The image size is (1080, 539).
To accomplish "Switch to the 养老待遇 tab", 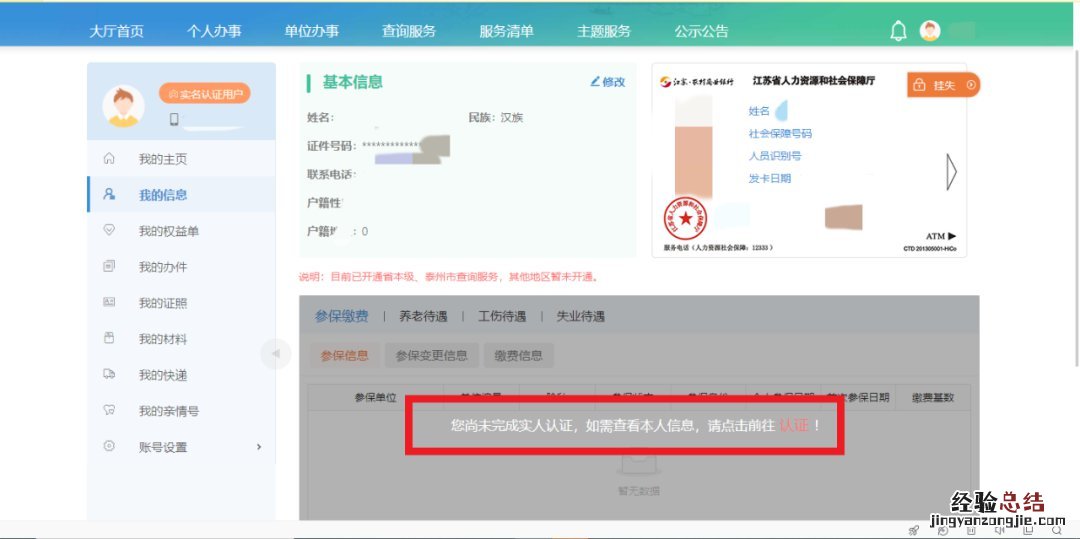I will pyautogui.click(x=423, y=316).
